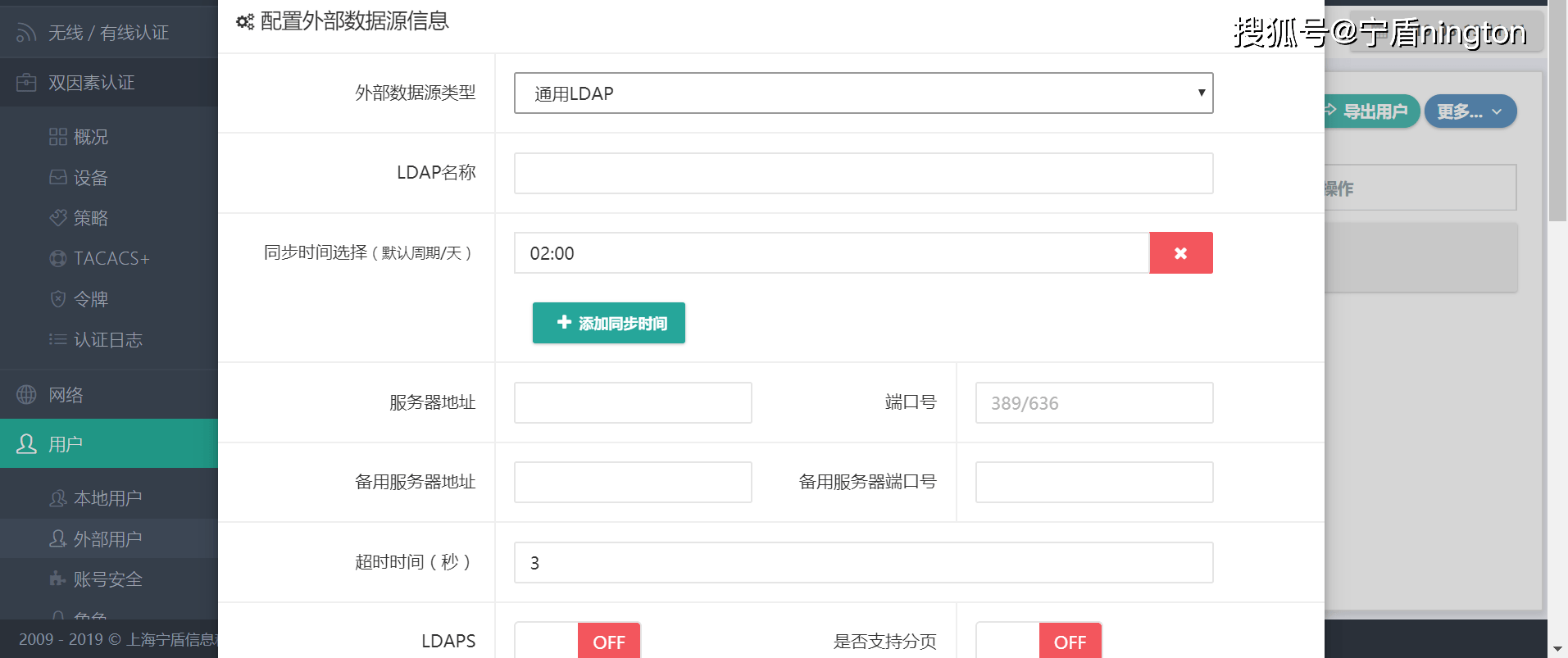Click the 导出用户 button
This screenshot has width=1568, height=658.
pyautogui.click(x=1372, y=111)
